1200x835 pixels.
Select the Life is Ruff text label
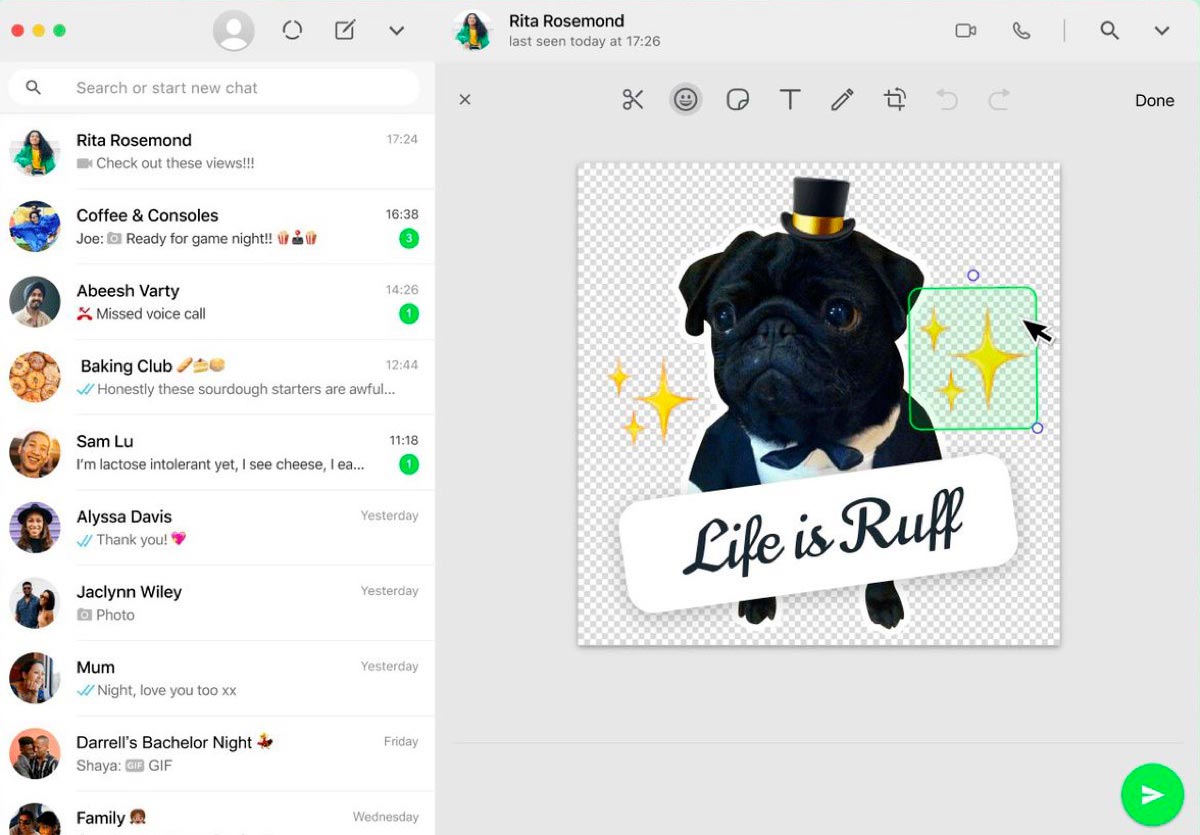pos(819,534)
